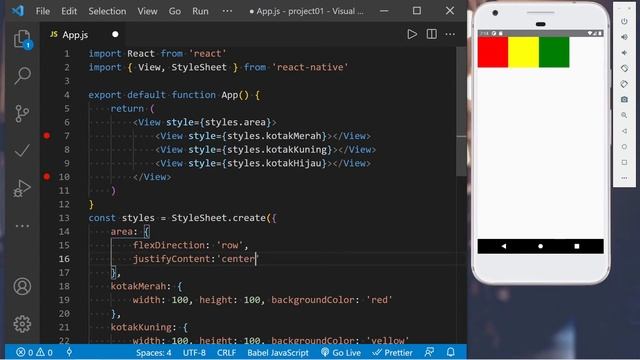Click 'kotakMerah' key on line 18

pos(138,286)
